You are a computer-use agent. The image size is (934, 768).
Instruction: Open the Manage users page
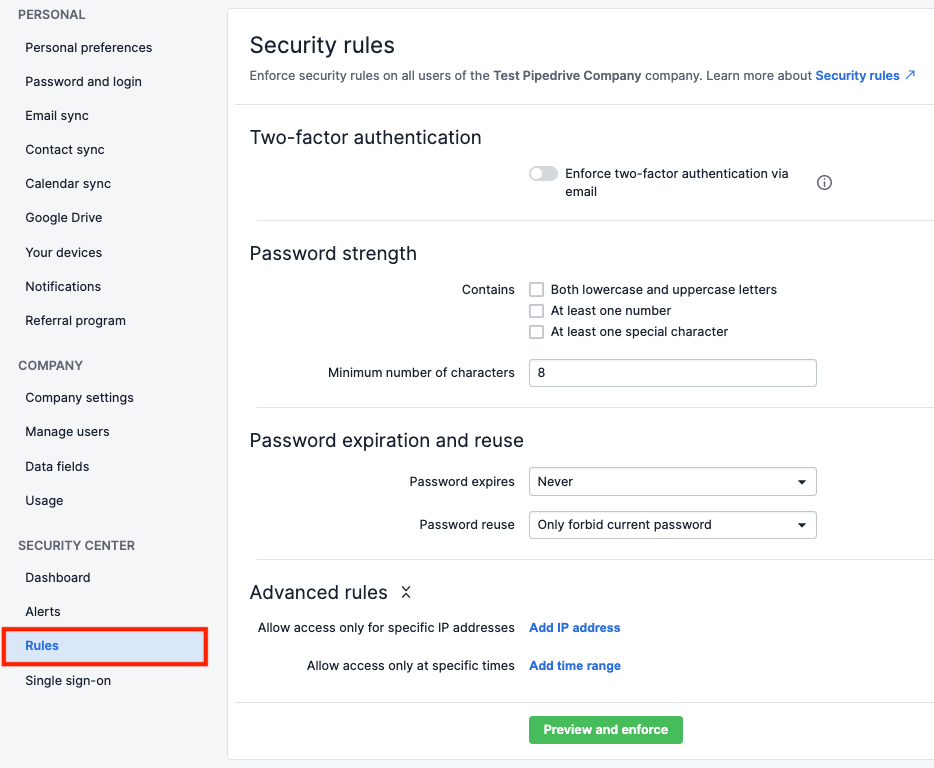pos(67,432)
